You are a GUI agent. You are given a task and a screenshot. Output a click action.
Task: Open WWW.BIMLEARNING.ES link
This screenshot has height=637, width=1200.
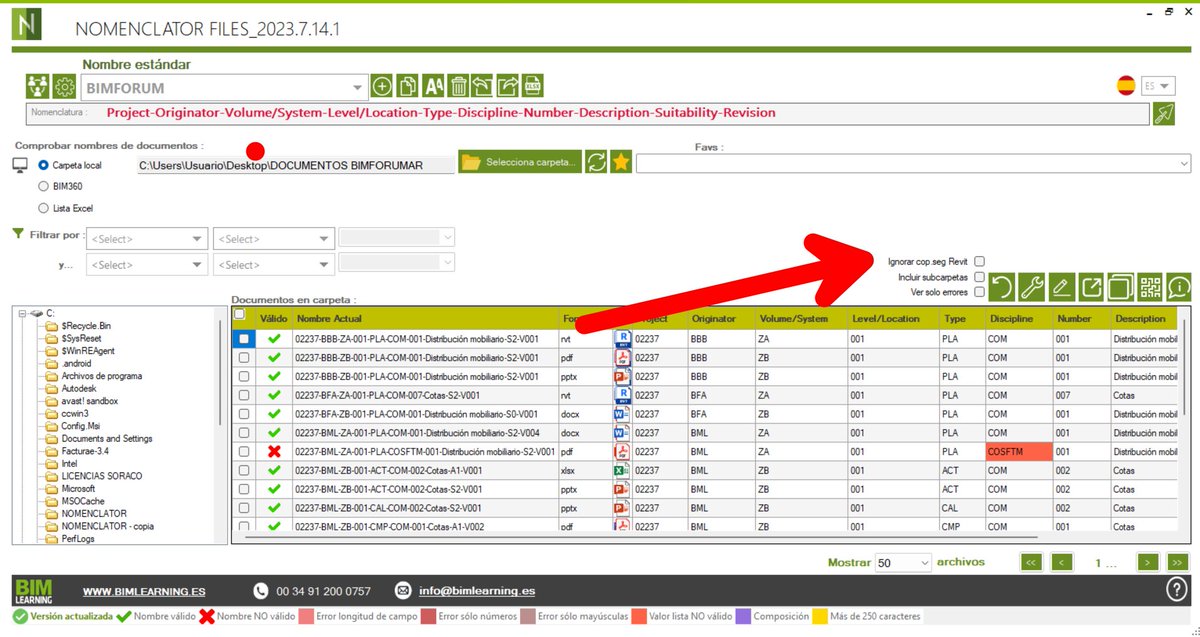(x=144, y=591)
